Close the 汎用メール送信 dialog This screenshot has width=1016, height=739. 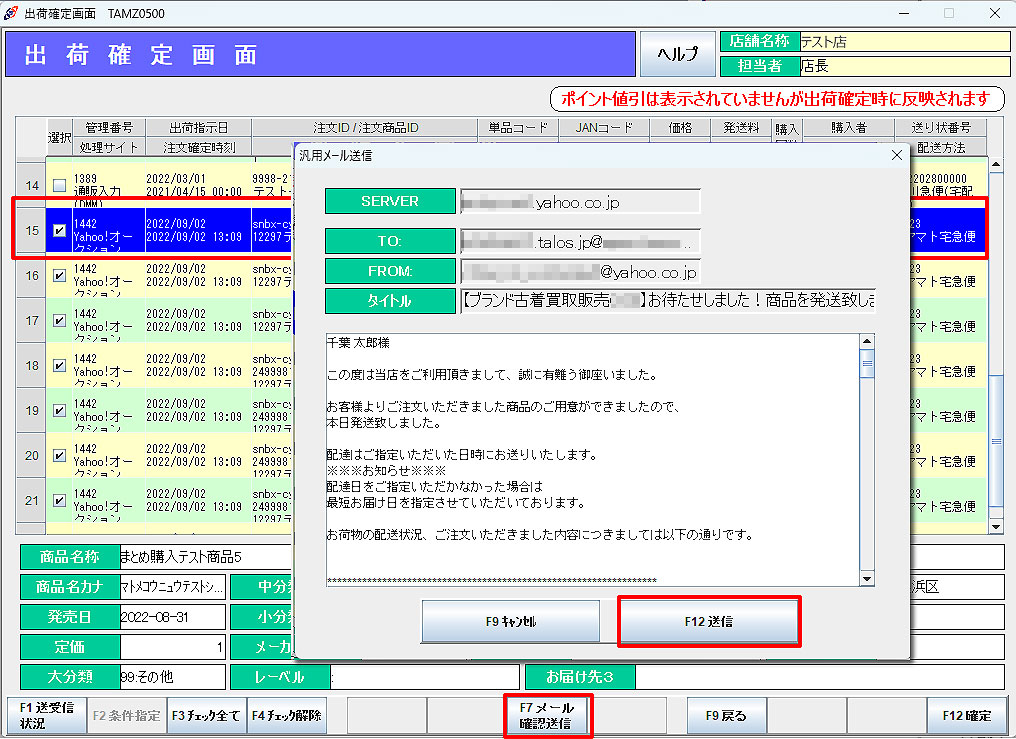(896, 155)
